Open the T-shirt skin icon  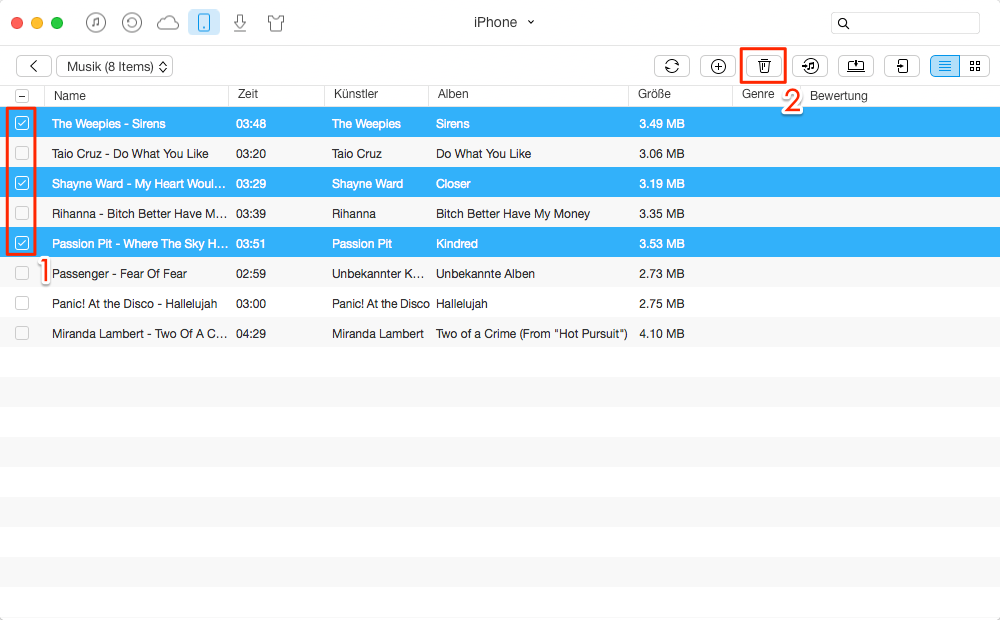(x=276, y=24)
